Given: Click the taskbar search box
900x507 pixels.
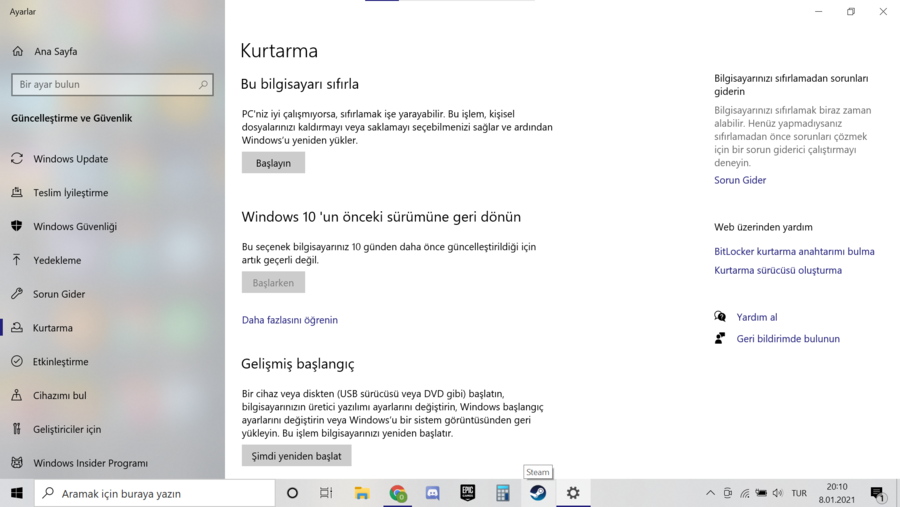Looking at the screenshot, I should point(155,493).
